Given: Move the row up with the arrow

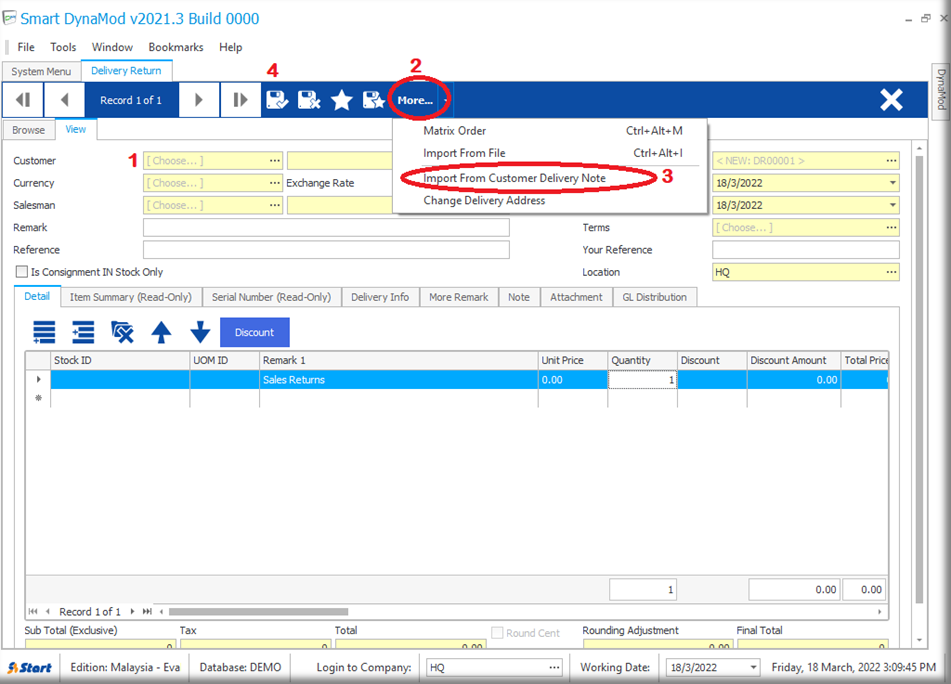Looking at the screenshot, I should 161,333.
